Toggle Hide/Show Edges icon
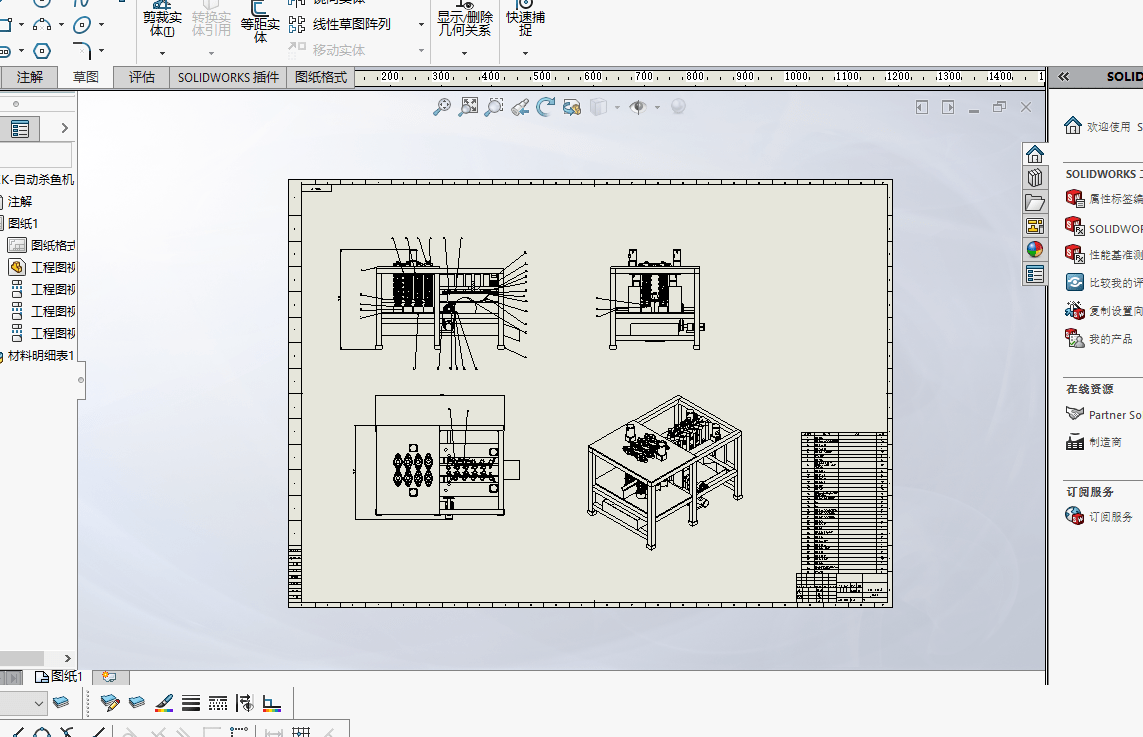The image size is (1143, 737). click(245, 703)
